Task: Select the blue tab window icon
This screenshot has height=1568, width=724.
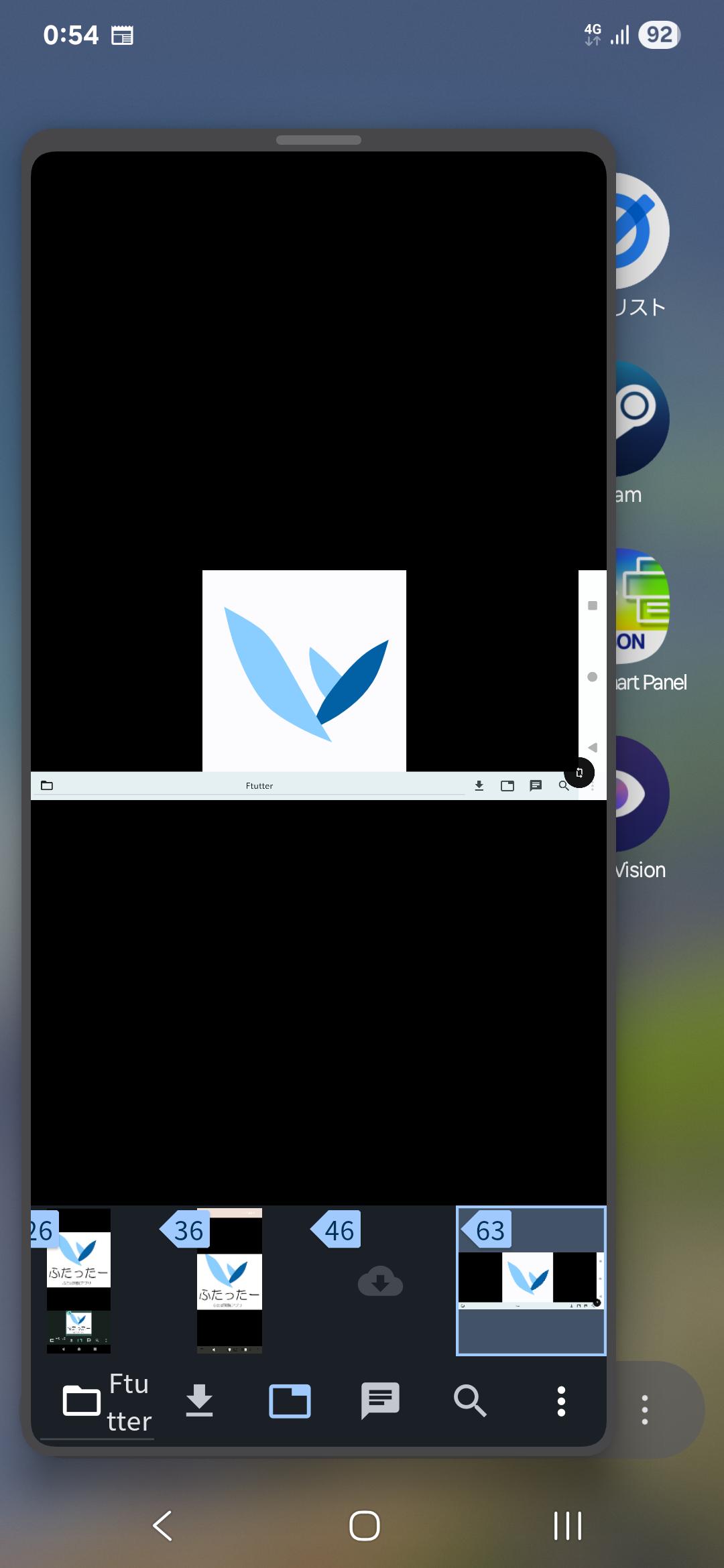Action: (x=290, y=1400)
